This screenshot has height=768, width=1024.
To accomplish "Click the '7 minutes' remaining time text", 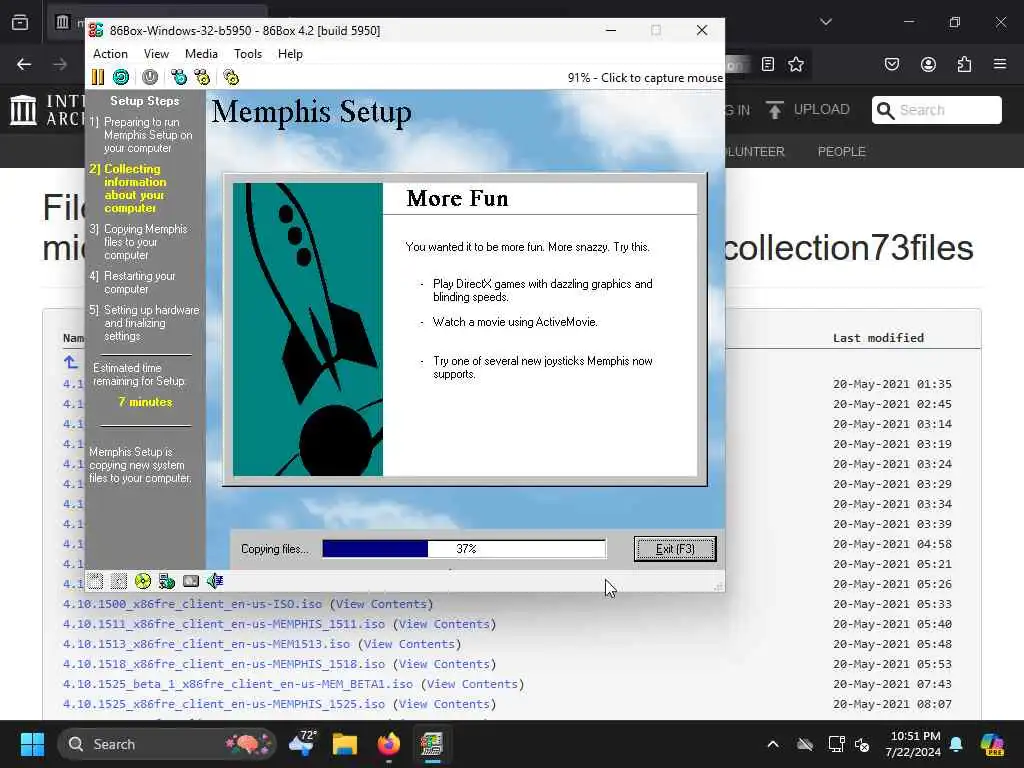I will [x=145, y=402].
